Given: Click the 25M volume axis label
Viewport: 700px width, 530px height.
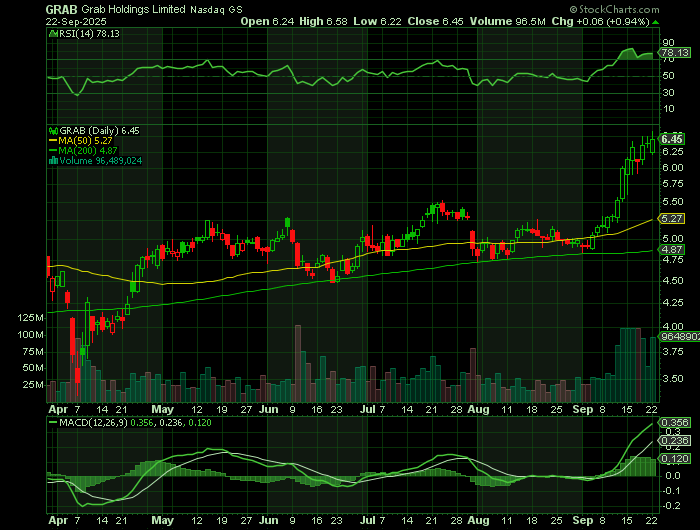Looking at the screenshot, I should (x=33, y=385).
